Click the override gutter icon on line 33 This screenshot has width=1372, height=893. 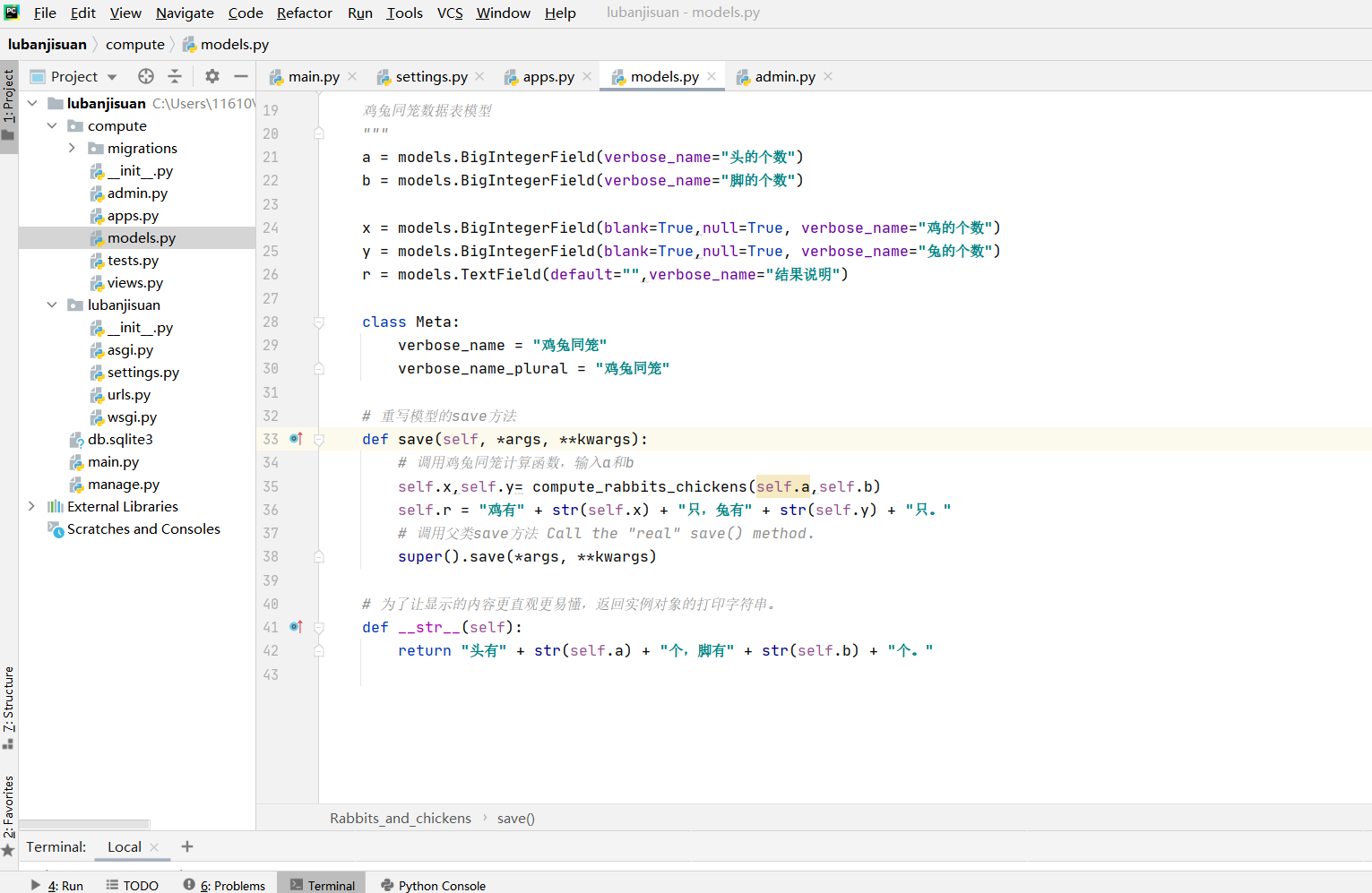coord(296,439)
